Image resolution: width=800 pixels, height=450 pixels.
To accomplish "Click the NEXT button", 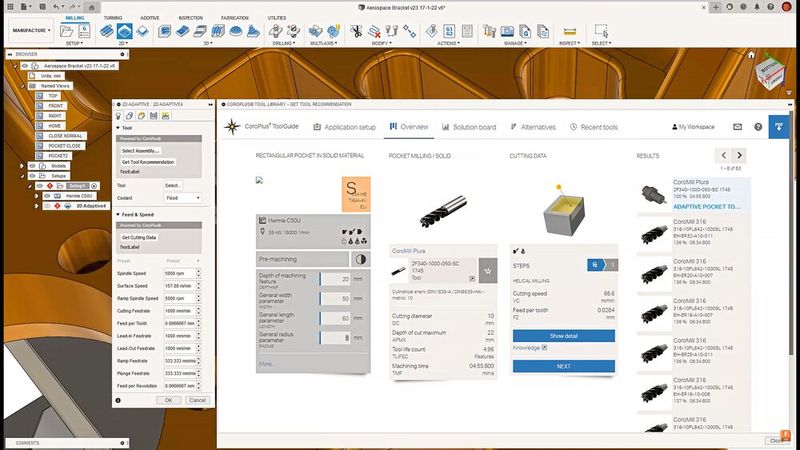I will pos(564,366).
